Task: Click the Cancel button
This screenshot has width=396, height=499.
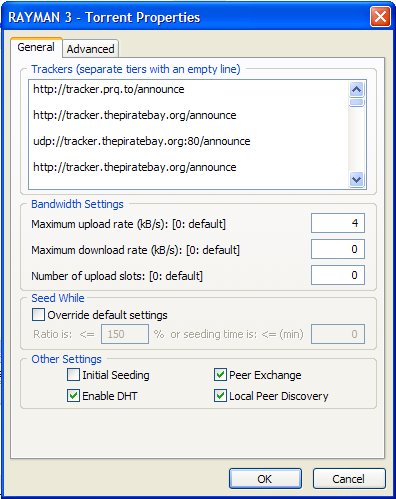Action: tap(349, 479)
